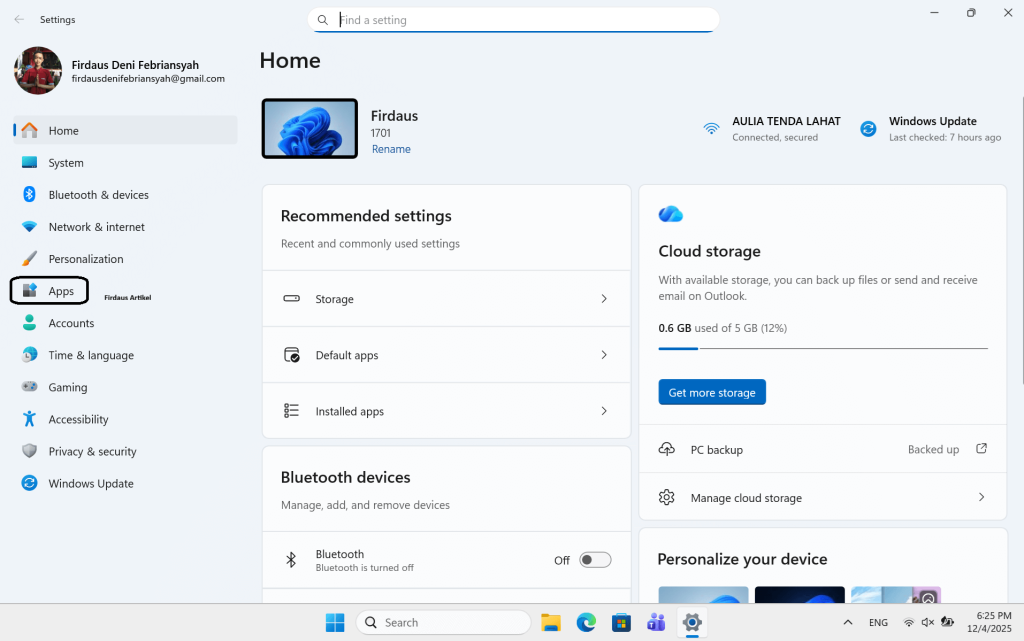1024x641 pixels.
Task: Click the Manage cloud storage gear icon
Action: (x=666, y=497)
